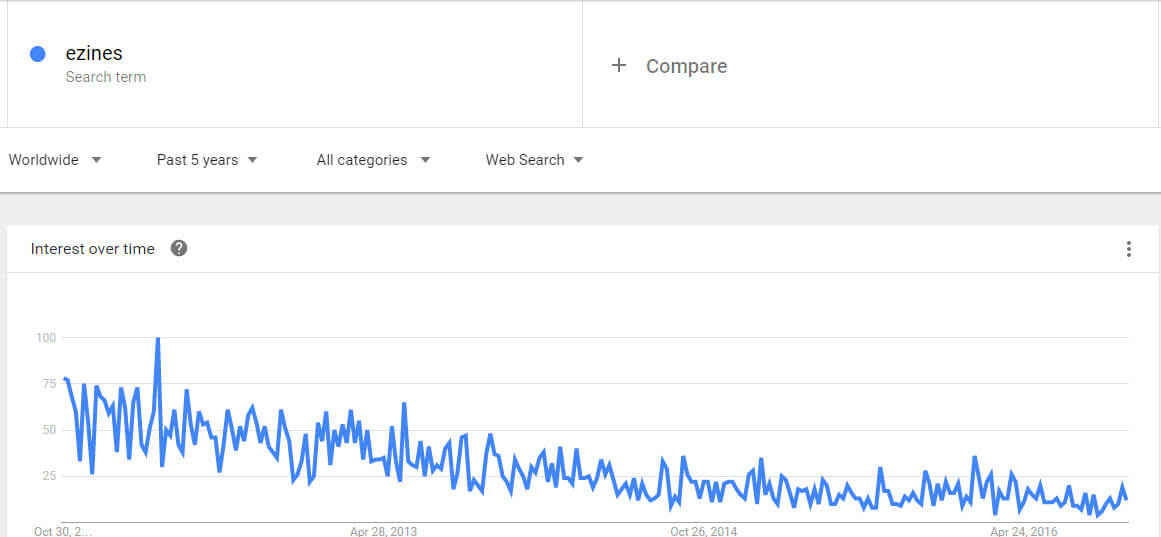Click the Apr 28, 2013 axis label

[x=384, y=531]
